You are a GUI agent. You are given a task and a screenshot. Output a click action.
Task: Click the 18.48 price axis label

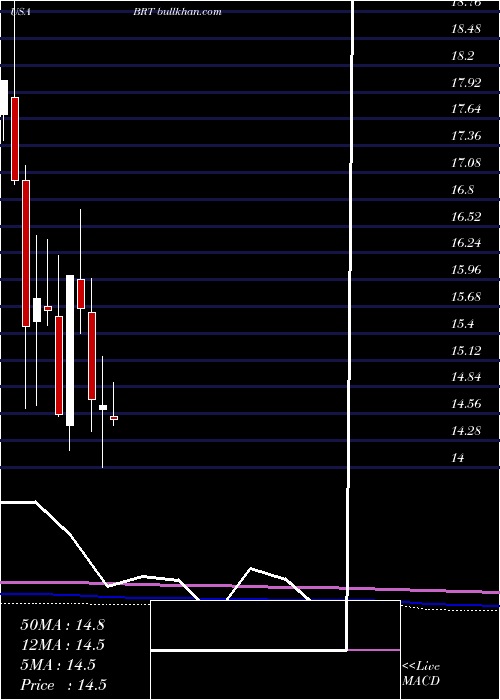(x=466, y=29)
